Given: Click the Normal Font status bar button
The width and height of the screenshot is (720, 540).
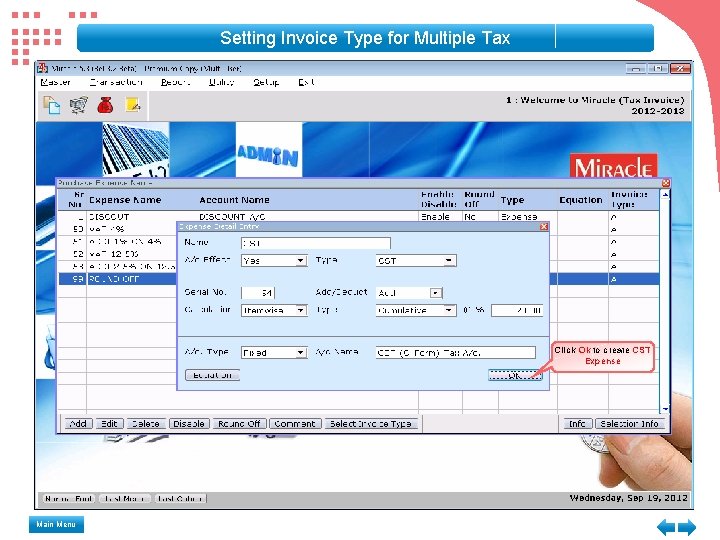Looking at the screenshot, I should point(69,499).
